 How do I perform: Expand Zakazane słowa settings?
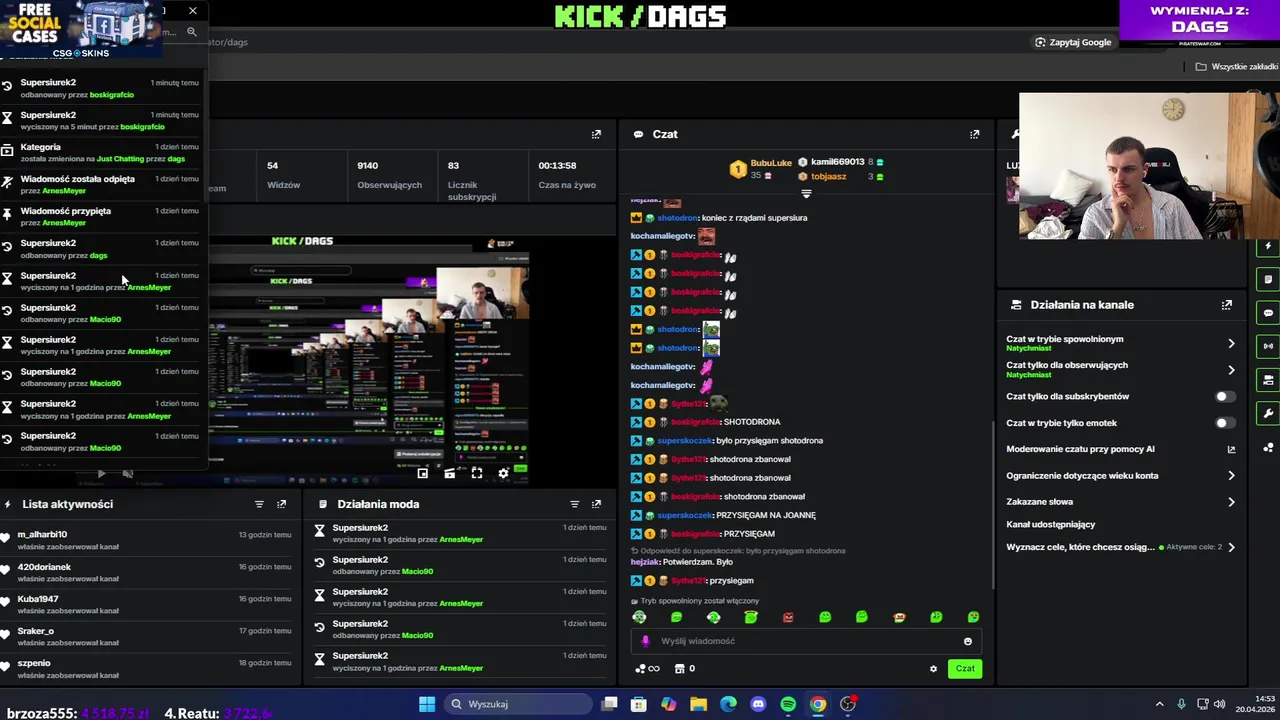point(1231,502)
